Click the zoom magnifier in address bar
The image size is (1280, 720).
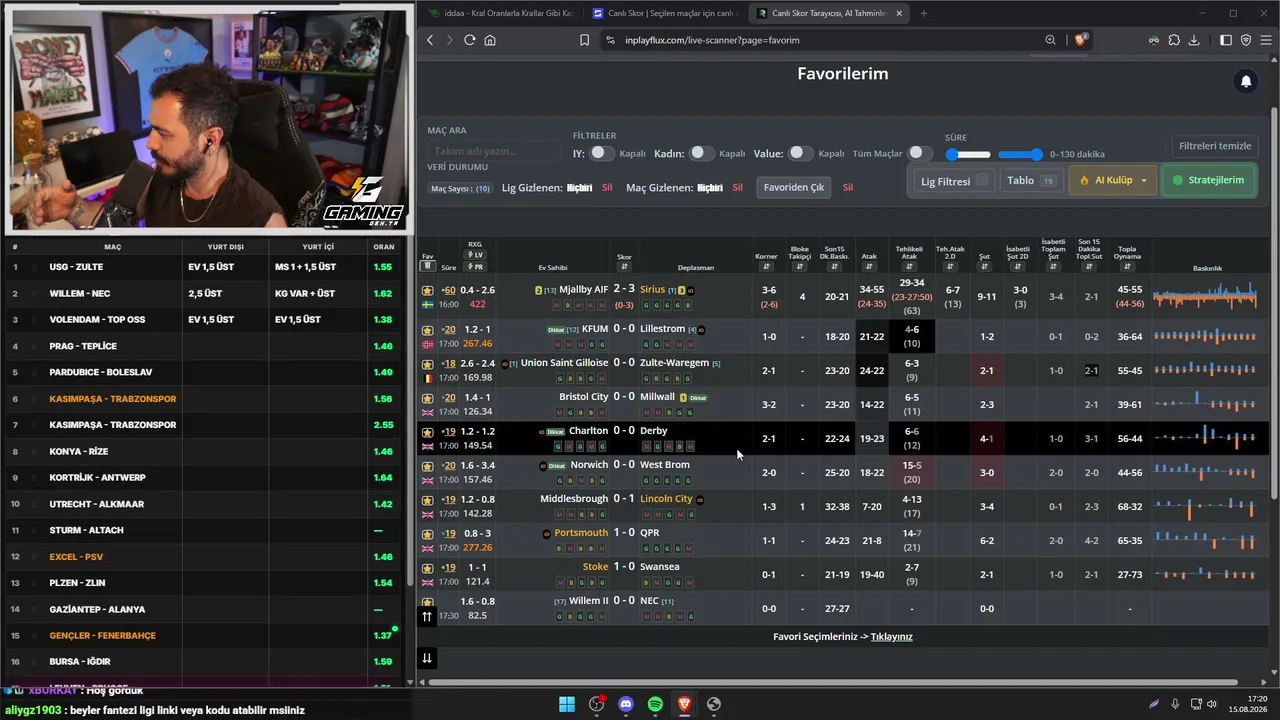point(1050,40)
